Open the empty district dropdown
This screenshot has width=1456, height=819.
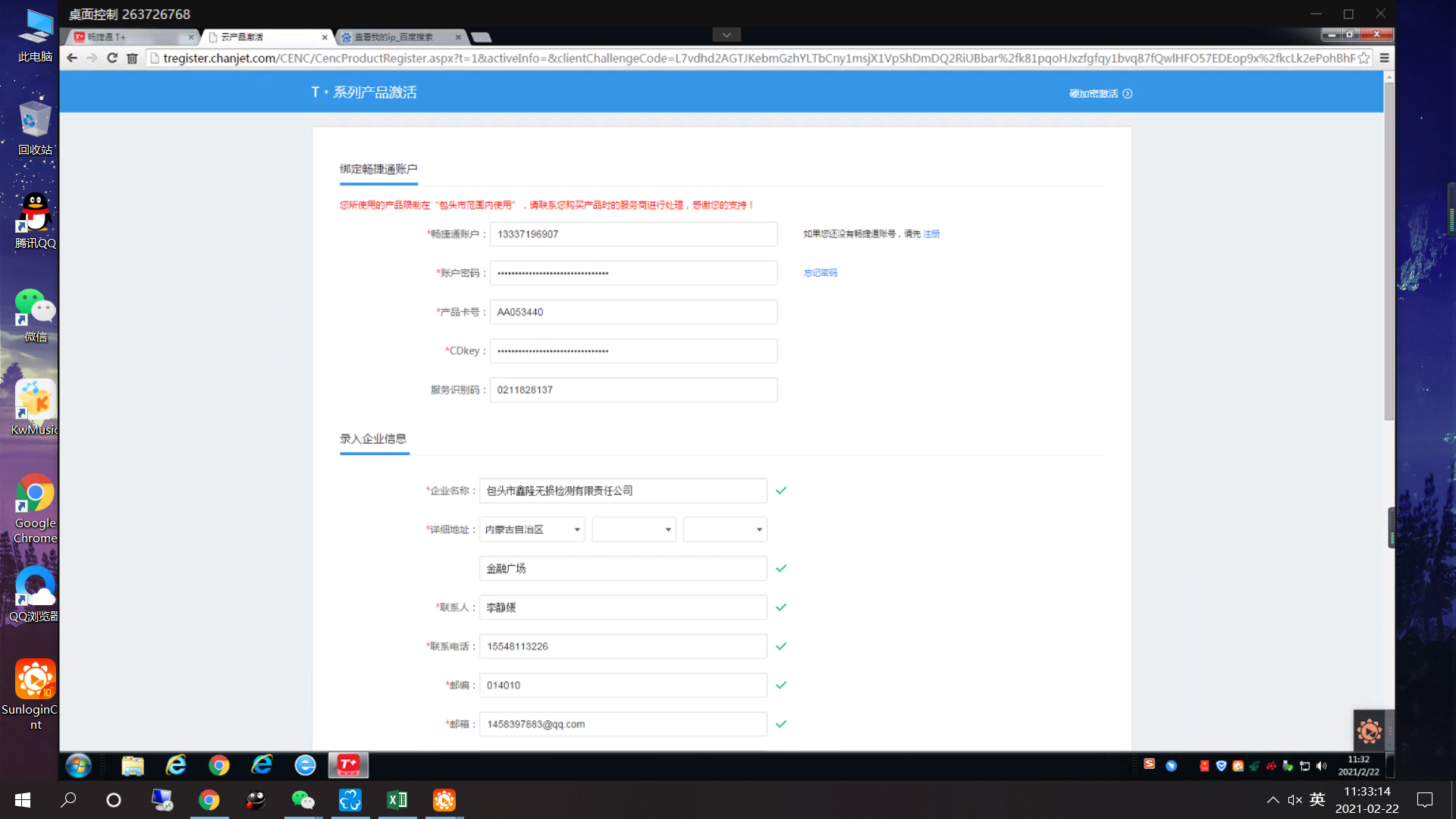pos(725,529)
